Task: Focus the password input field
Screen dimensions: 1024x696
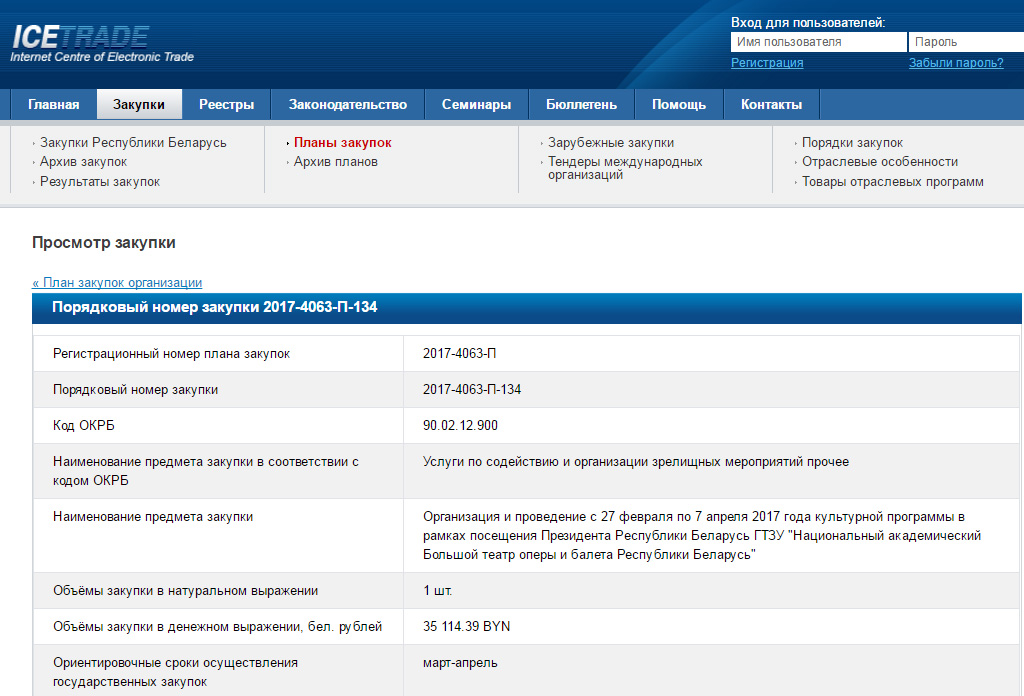Action: (x=965, y=42)
